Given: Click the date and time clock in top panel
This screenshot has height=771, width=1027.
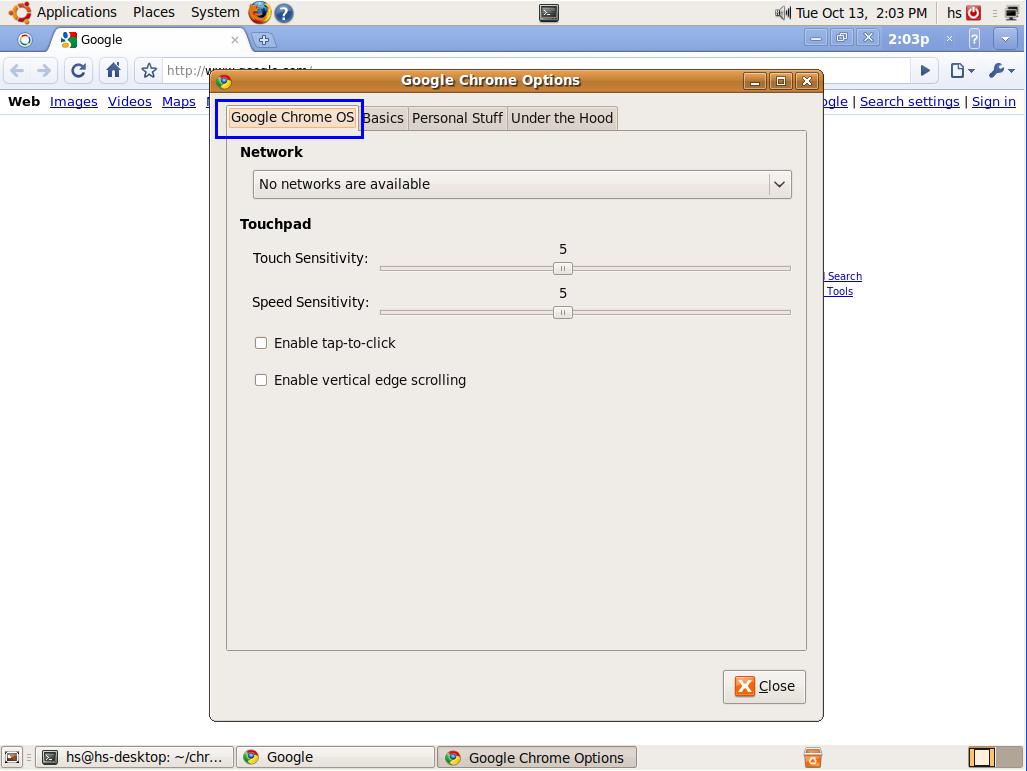Looking at the screenshot, I should (x=861, y=13).
